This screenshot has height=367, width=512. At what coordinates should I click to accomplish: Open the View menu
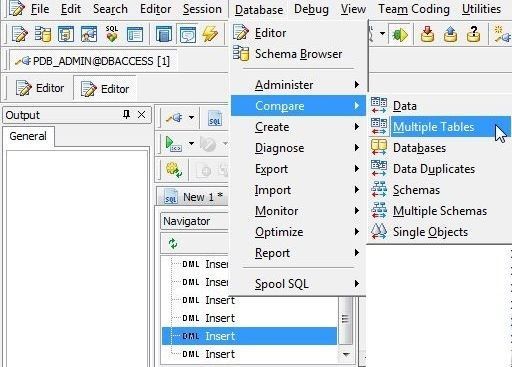tap(353, 9)
